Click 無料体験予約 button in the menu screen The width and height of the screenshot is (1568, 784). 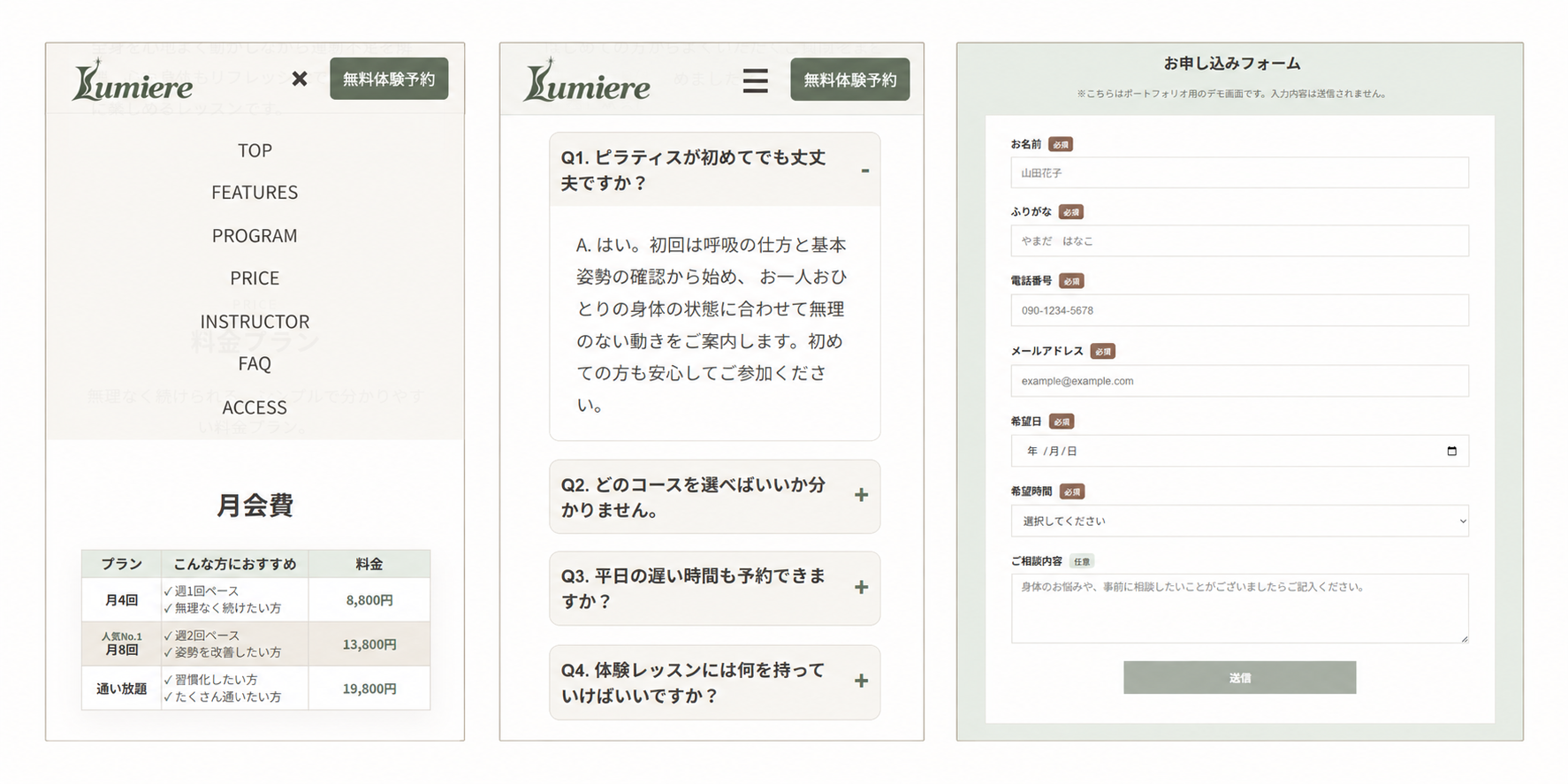coord(389,79)
